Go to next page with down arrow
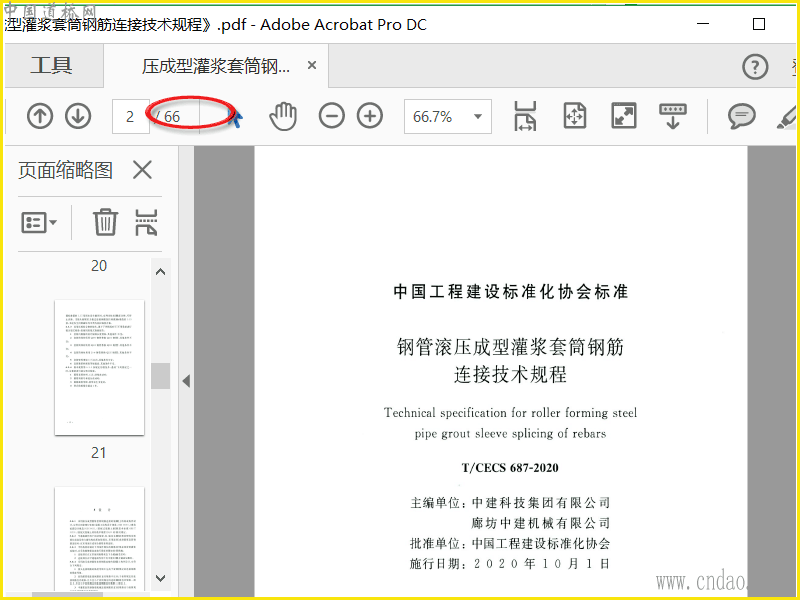 point(78,116)
